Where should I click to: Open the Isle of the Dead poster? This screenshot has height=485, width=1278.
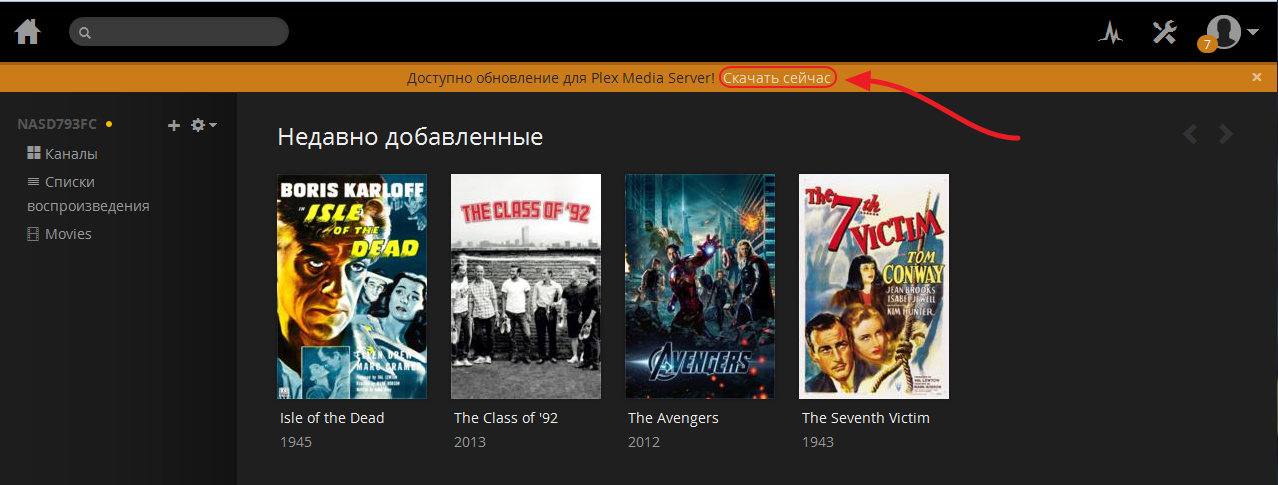352,287
